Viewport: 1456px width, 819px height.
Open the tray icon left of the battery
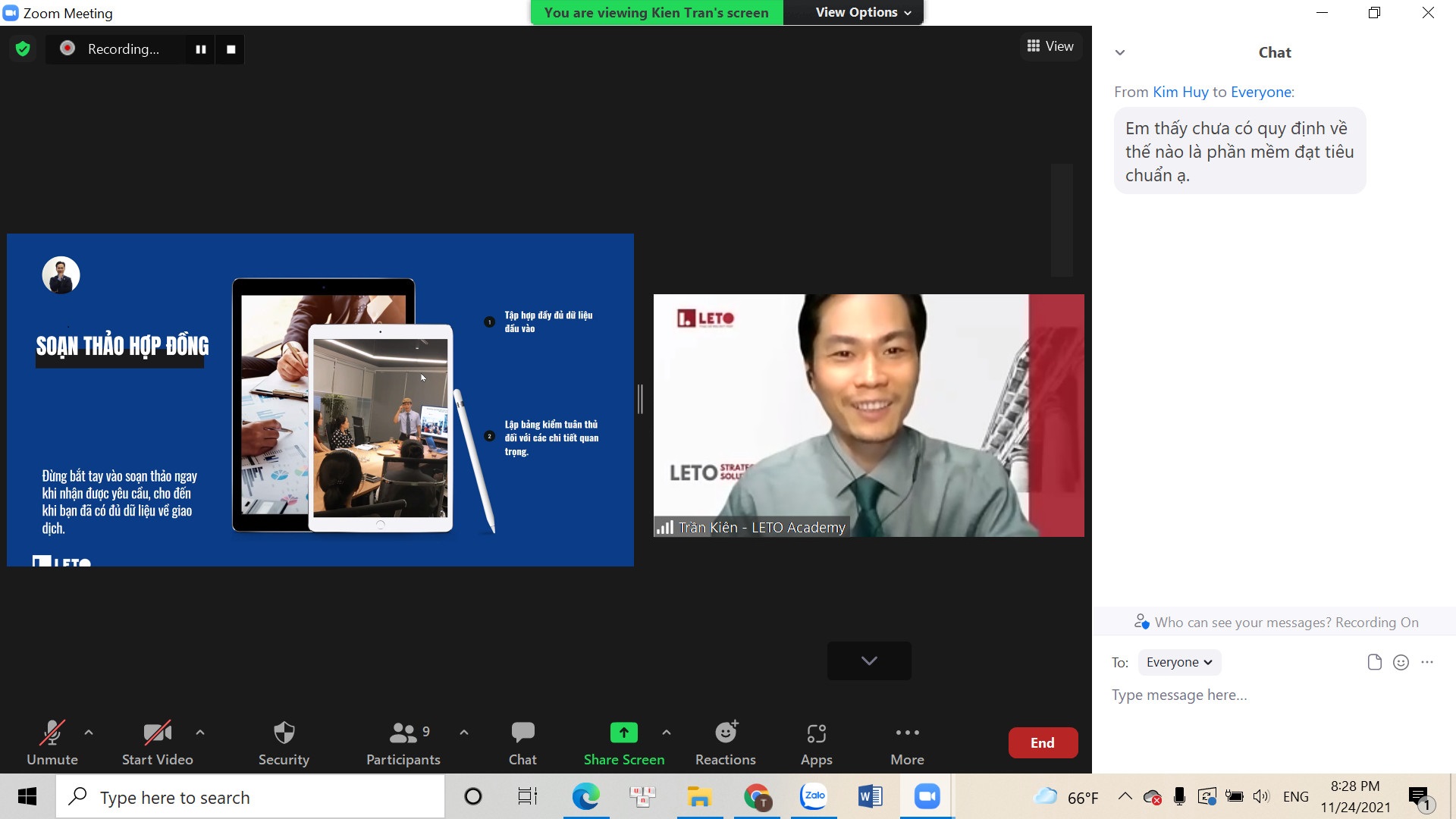click(1207, 796)
